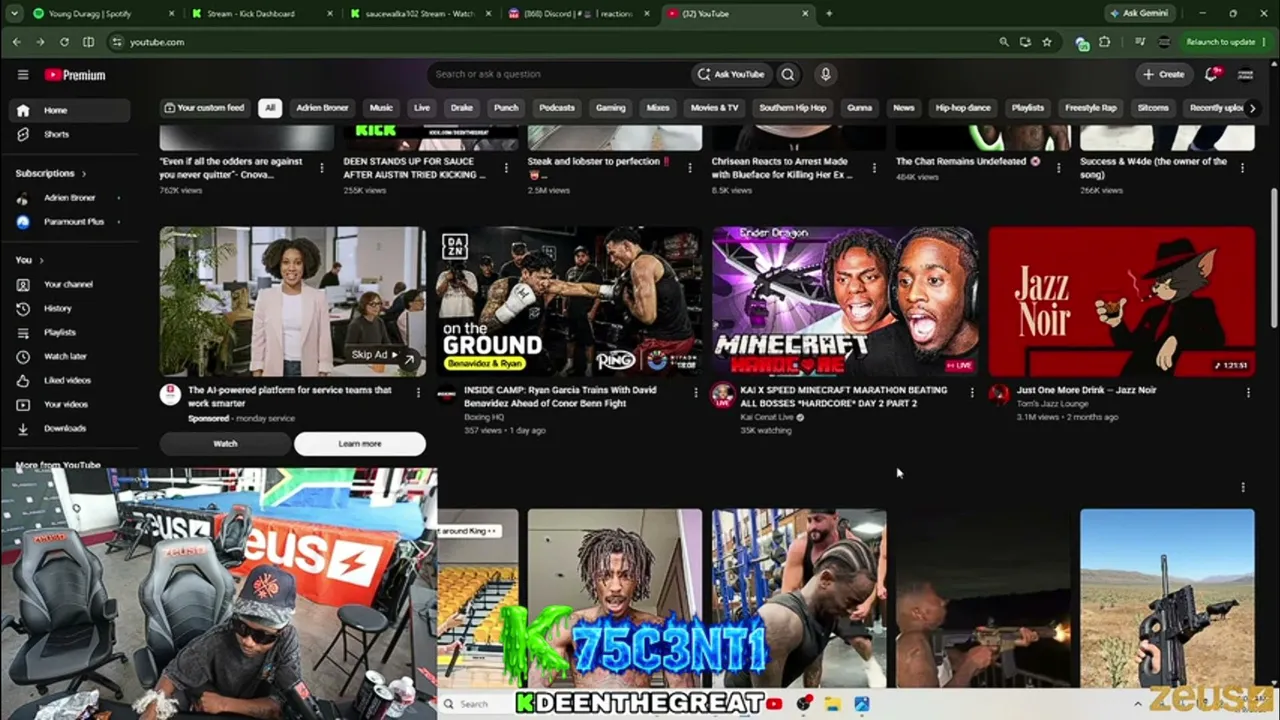Open Liked videos in the sidebar

[x=67, y=380]
